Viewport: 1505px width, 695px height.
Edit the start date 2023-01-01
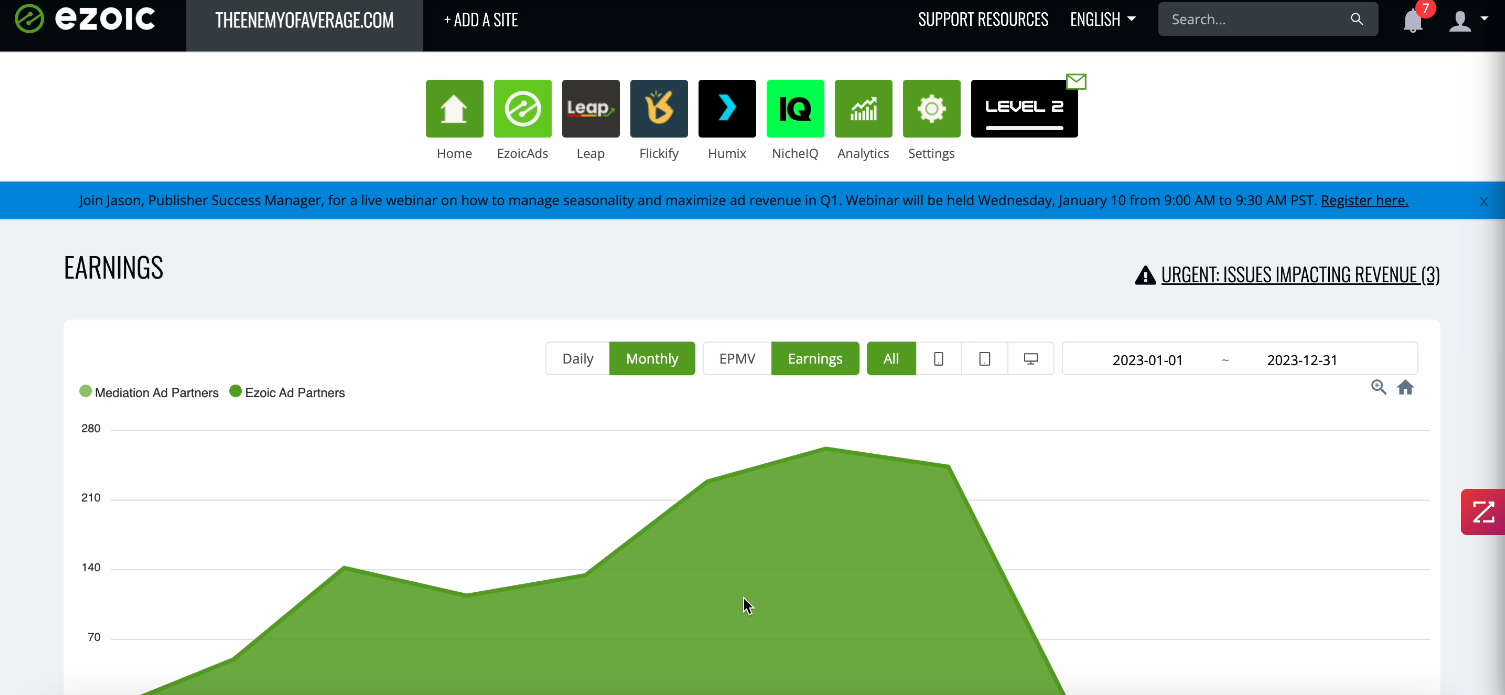point(1147,360)
